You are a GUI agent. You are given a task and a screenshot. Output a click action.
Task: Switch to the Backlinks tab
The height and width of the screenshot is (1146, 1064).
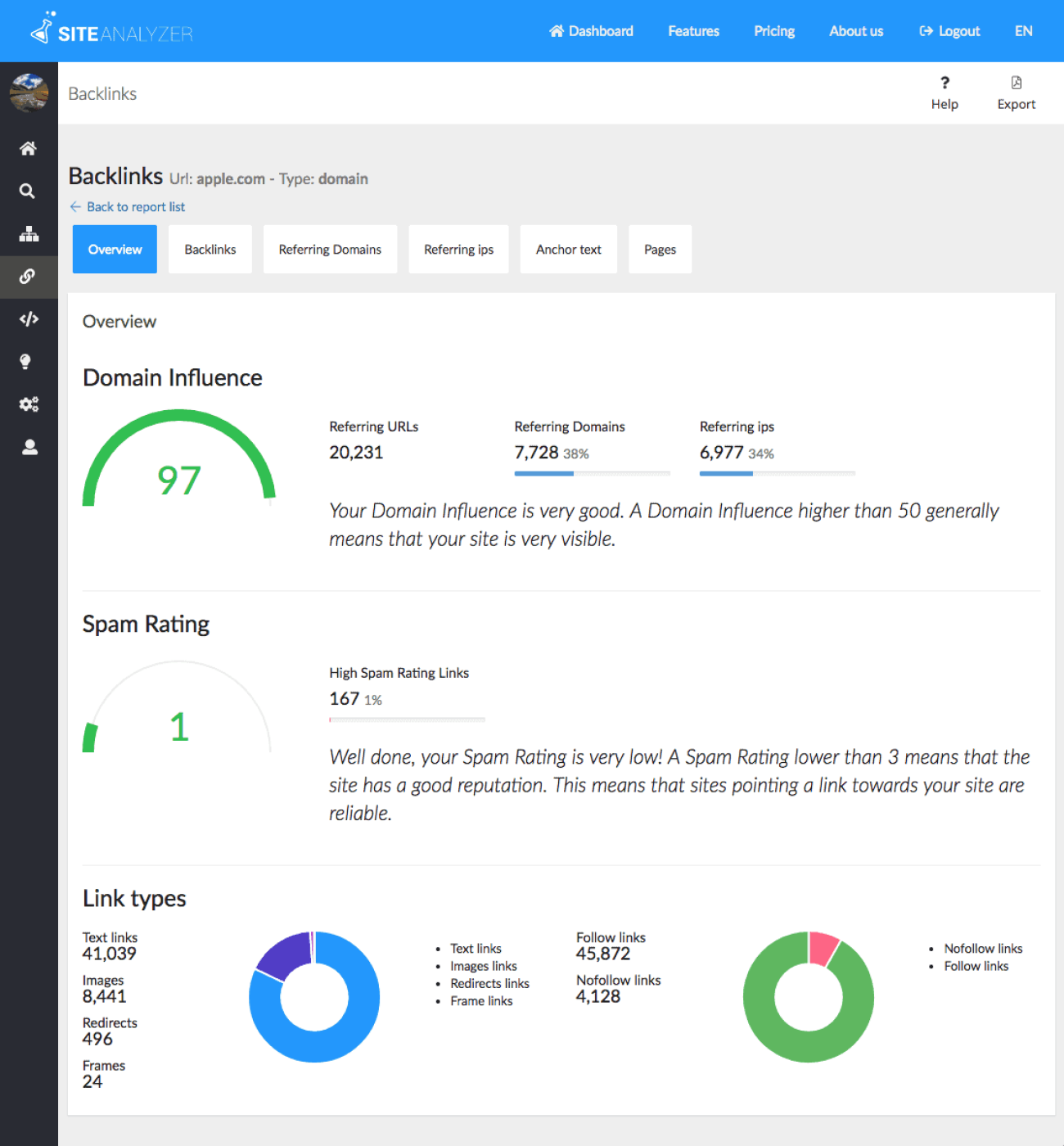pyautogui.click(x=210, y=249)
